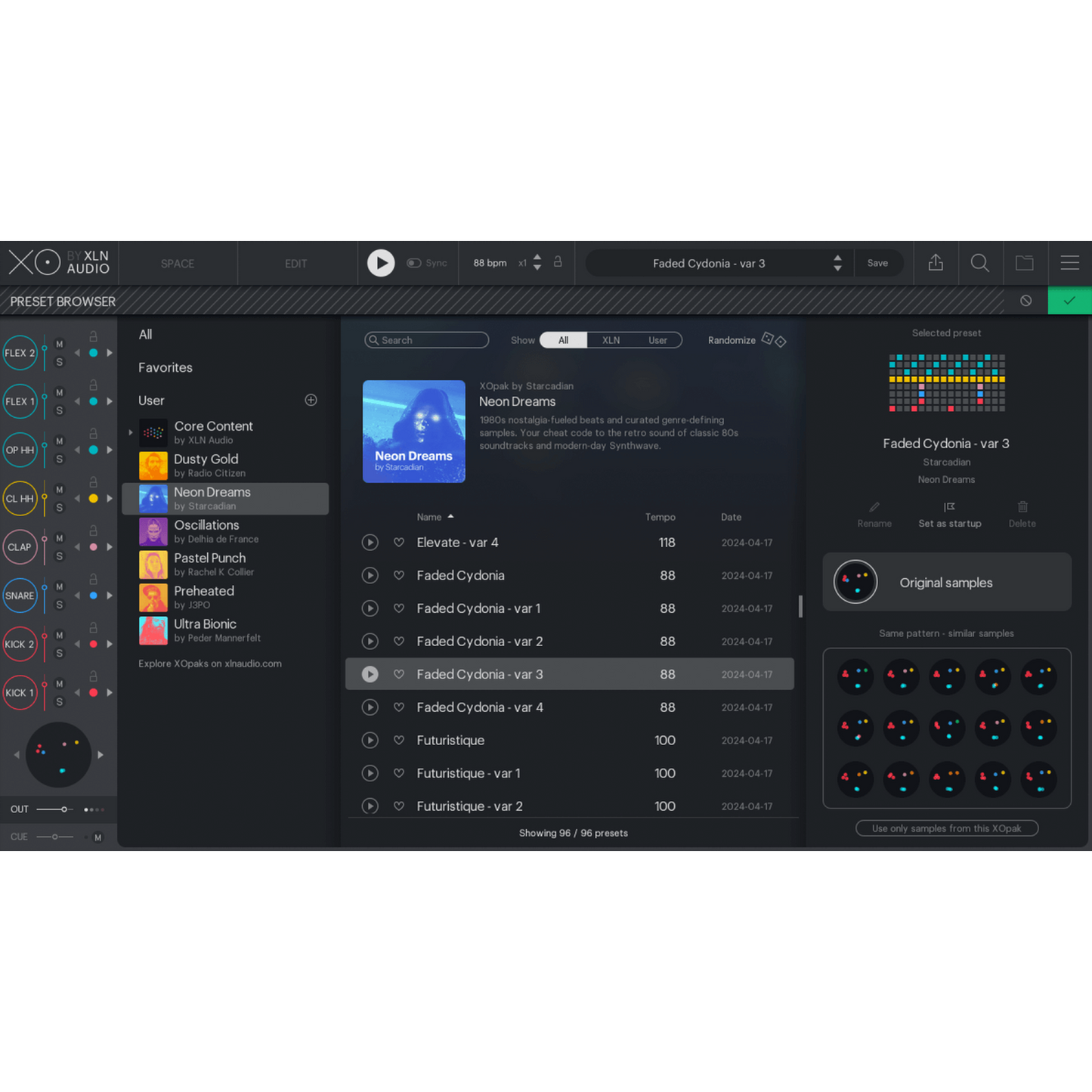The height and width of the screenshot is (1092, 1092).
Task: Expand the Core Content pack
Action: tap(131, 432)
